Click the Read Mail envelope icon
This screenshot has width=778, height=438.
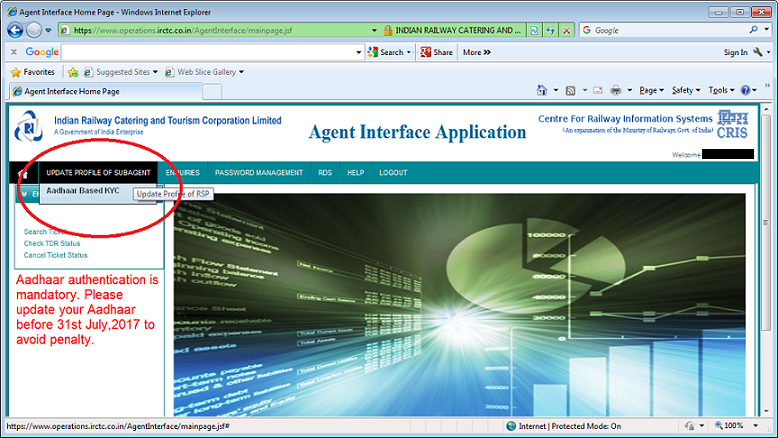(598, 90)
